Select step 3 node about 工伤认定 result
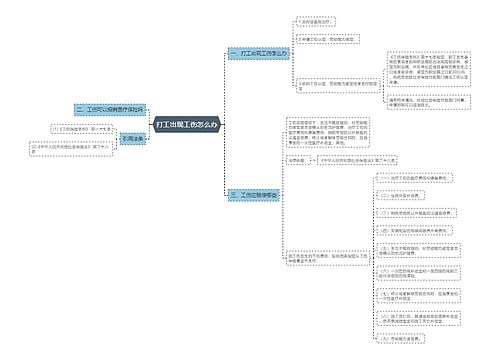 point(338,86)
